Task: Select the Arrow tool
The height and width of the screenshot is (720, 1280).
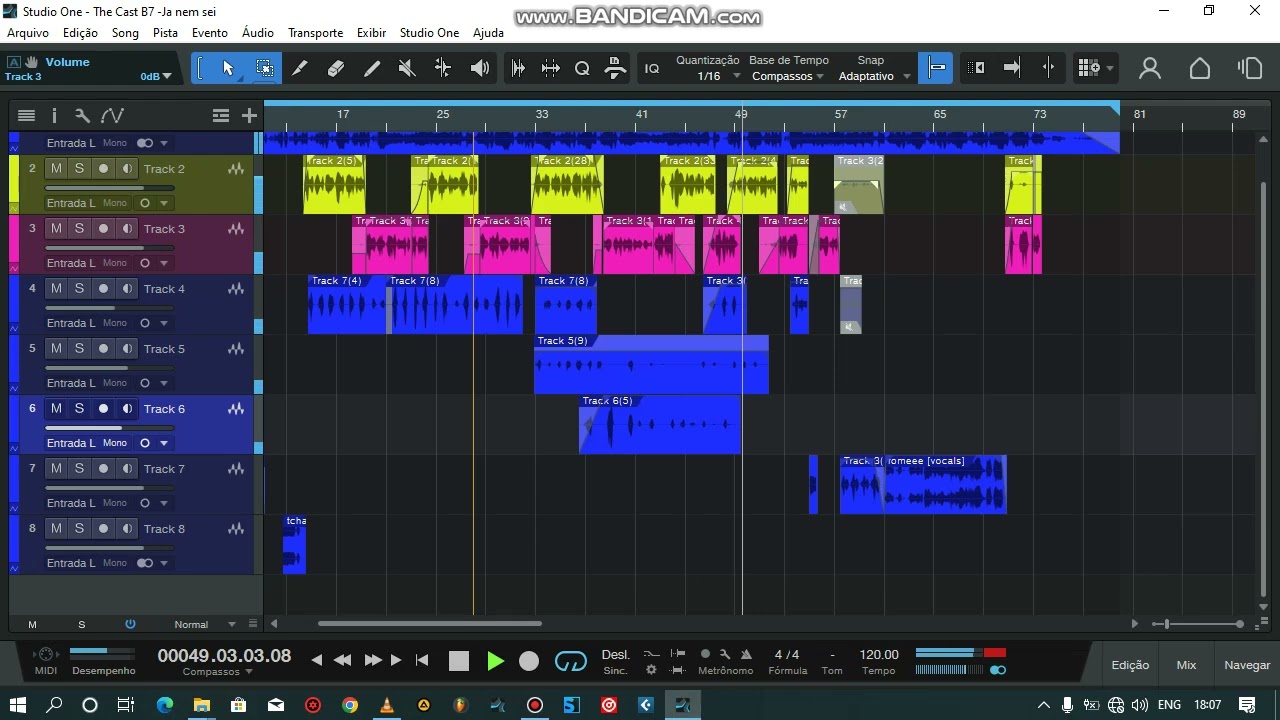Action: [228, 68]
